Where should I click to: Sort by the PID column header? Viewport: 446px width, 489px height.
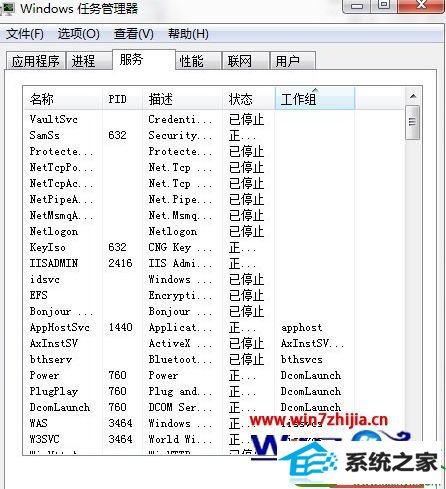pyautogui.click(x=122, y=99)
